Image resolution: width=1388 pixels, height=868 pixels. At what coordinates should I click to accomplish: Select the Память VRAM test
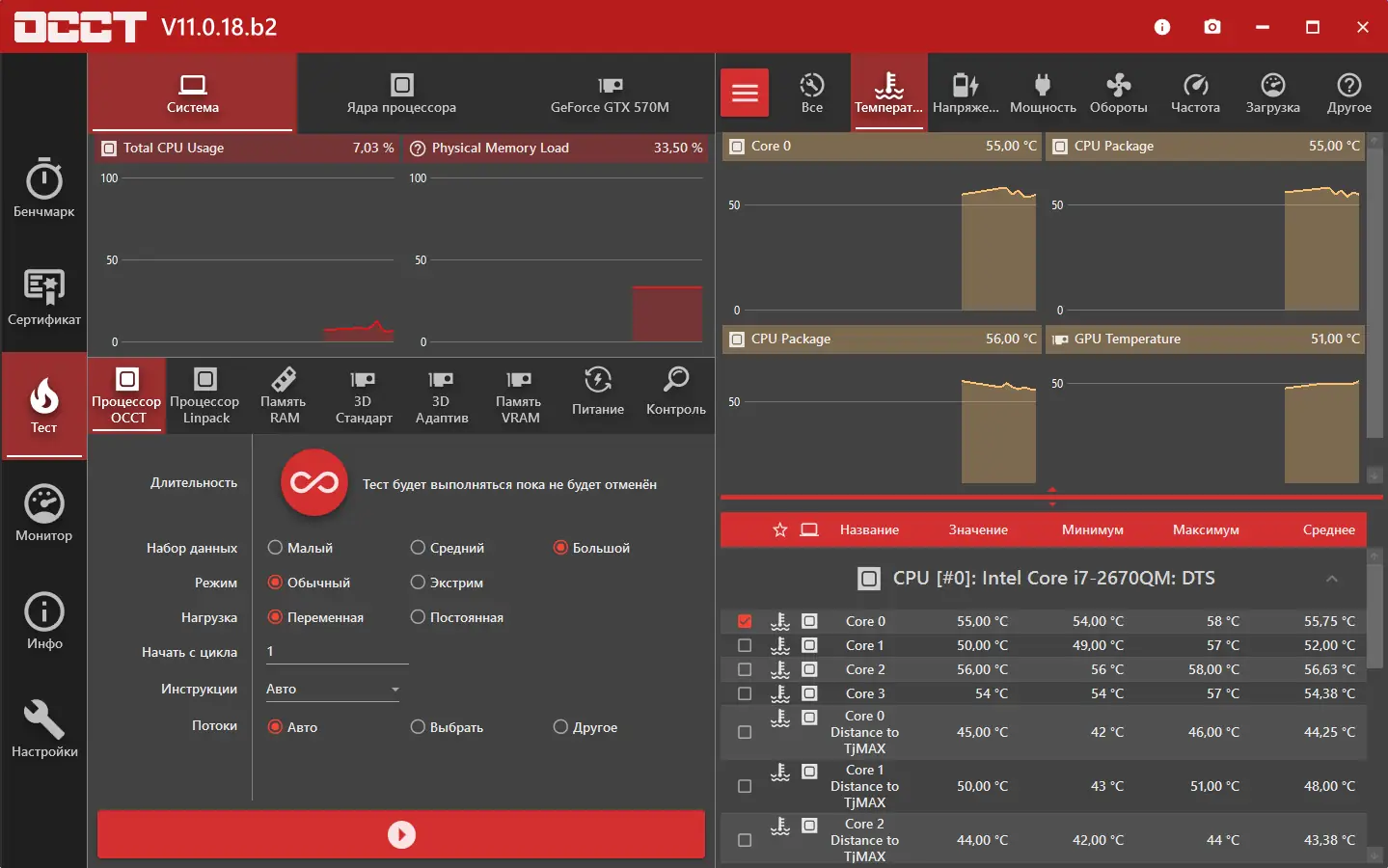click(x=519, y=395)
